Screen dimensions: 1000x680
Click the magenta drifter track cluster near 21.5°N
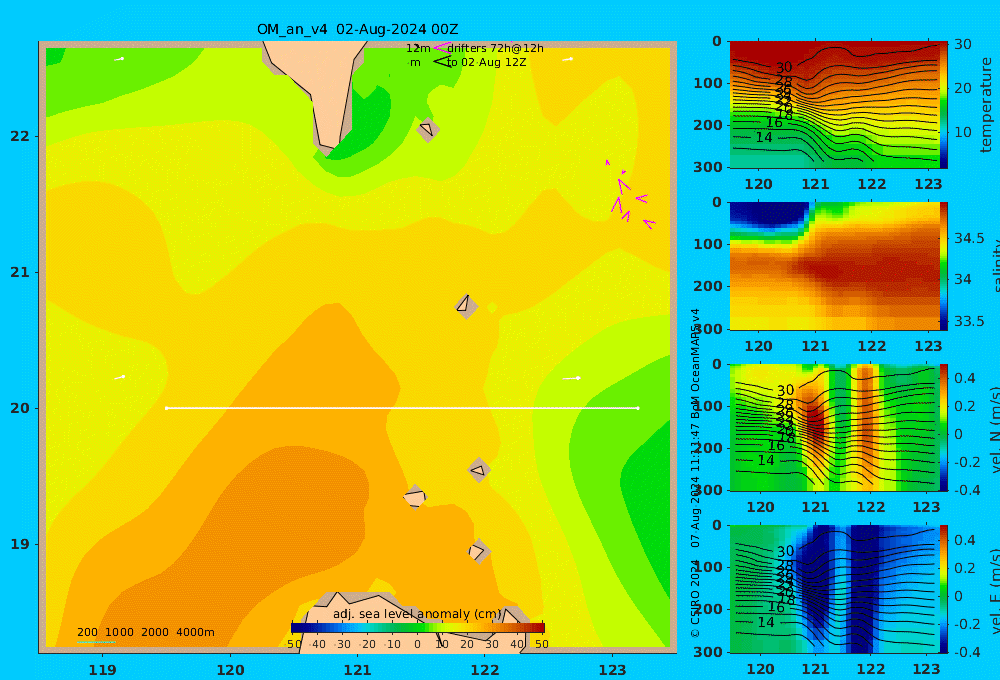click(629, 195)
